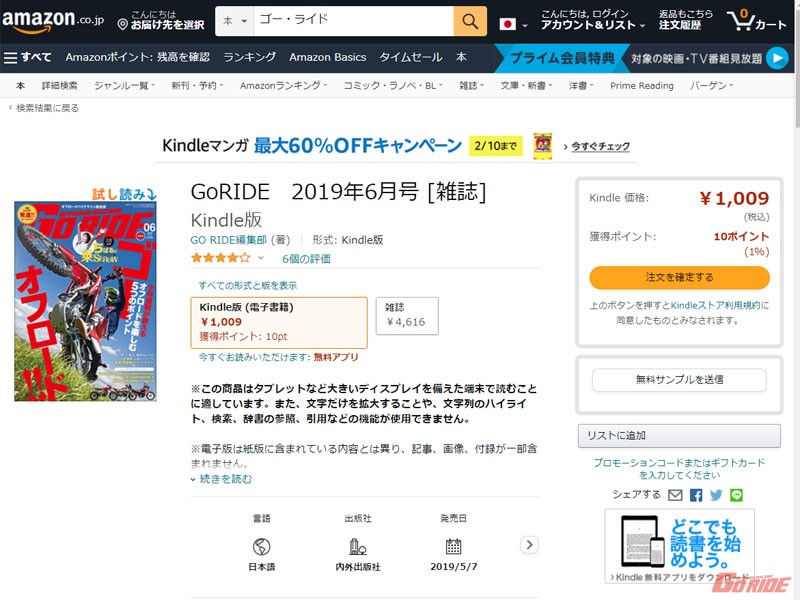Click the next arrow in details carousel

point(529,545)
